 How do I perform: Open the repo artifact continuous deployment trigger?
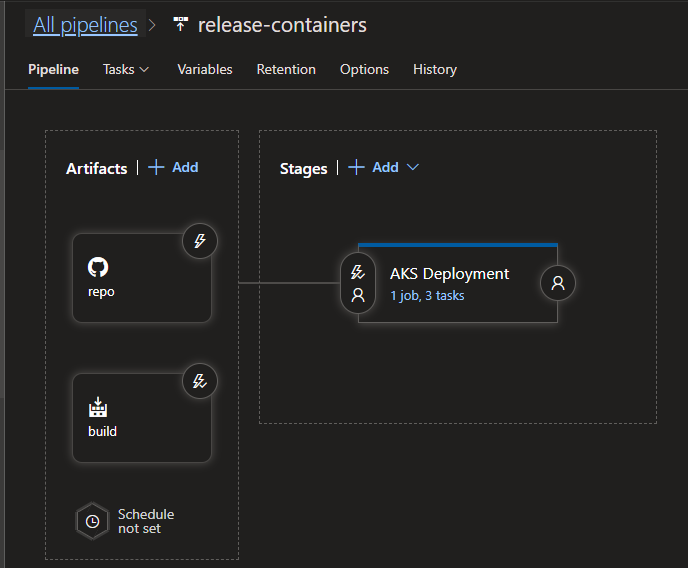(200, 241)
